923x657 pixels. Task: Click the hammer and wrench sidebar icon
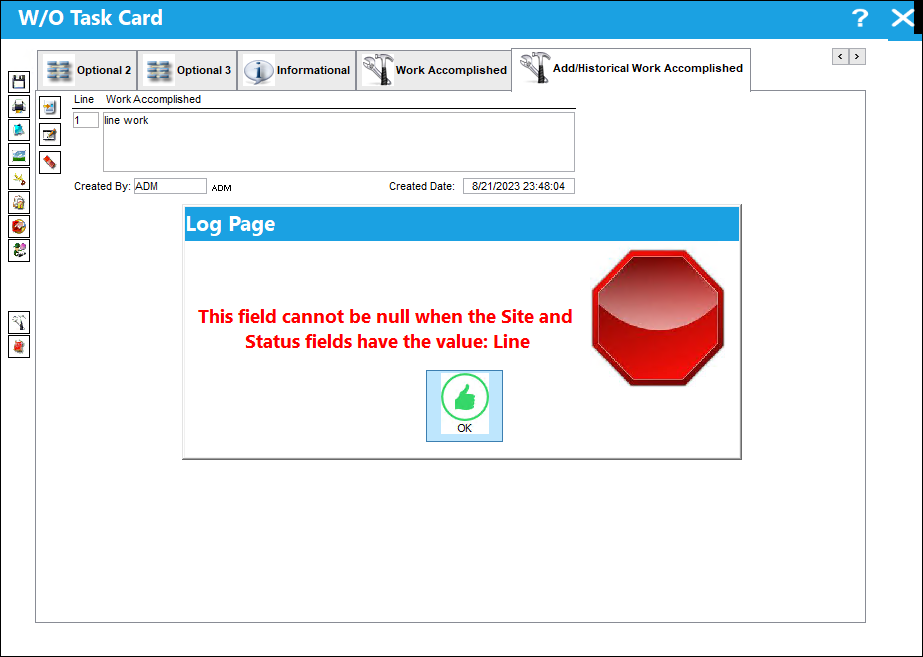tap(19, 323)
